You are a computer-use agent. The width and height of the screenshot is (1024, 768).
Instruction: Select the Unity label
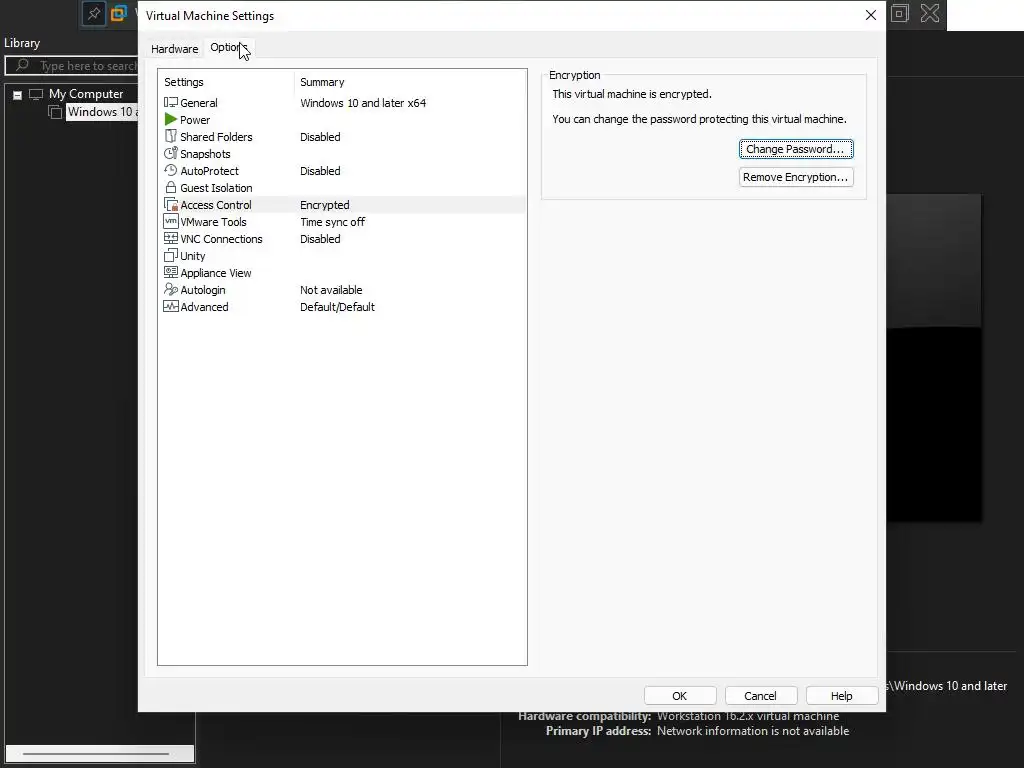(193, 256)
